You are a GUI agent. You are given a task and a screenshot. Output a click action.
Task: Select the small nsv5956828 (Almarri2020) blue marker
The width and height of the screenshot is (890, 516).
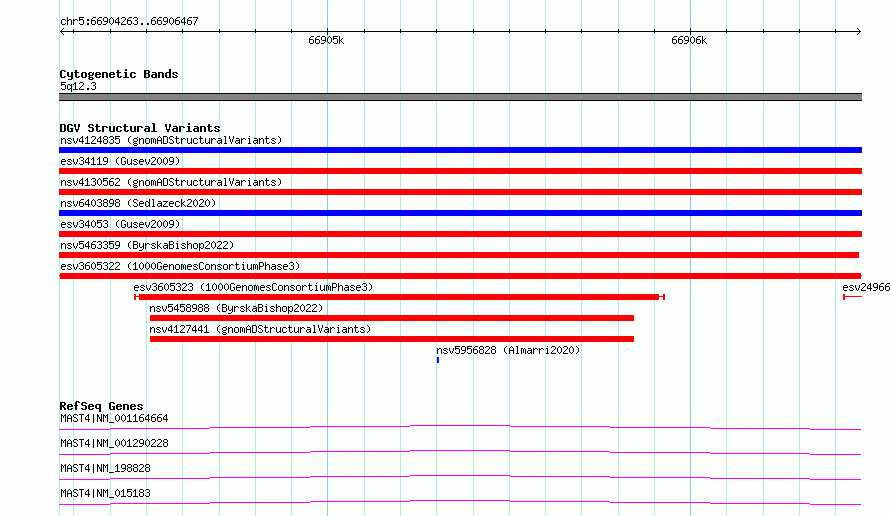[438, 360]
